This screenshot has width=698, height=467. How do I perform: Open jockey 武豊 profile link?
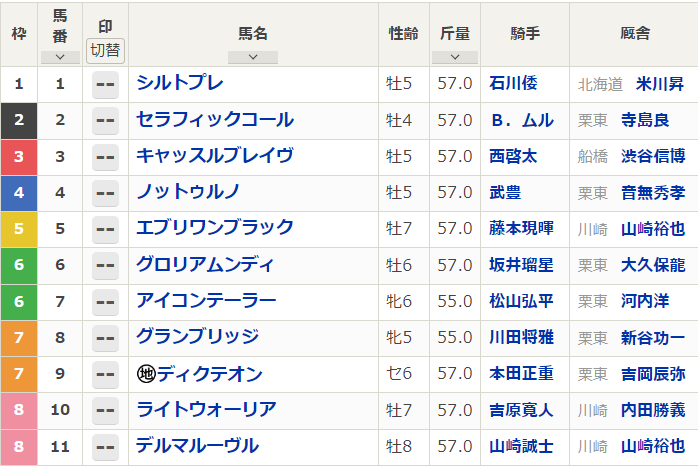[x=506, y=193]
